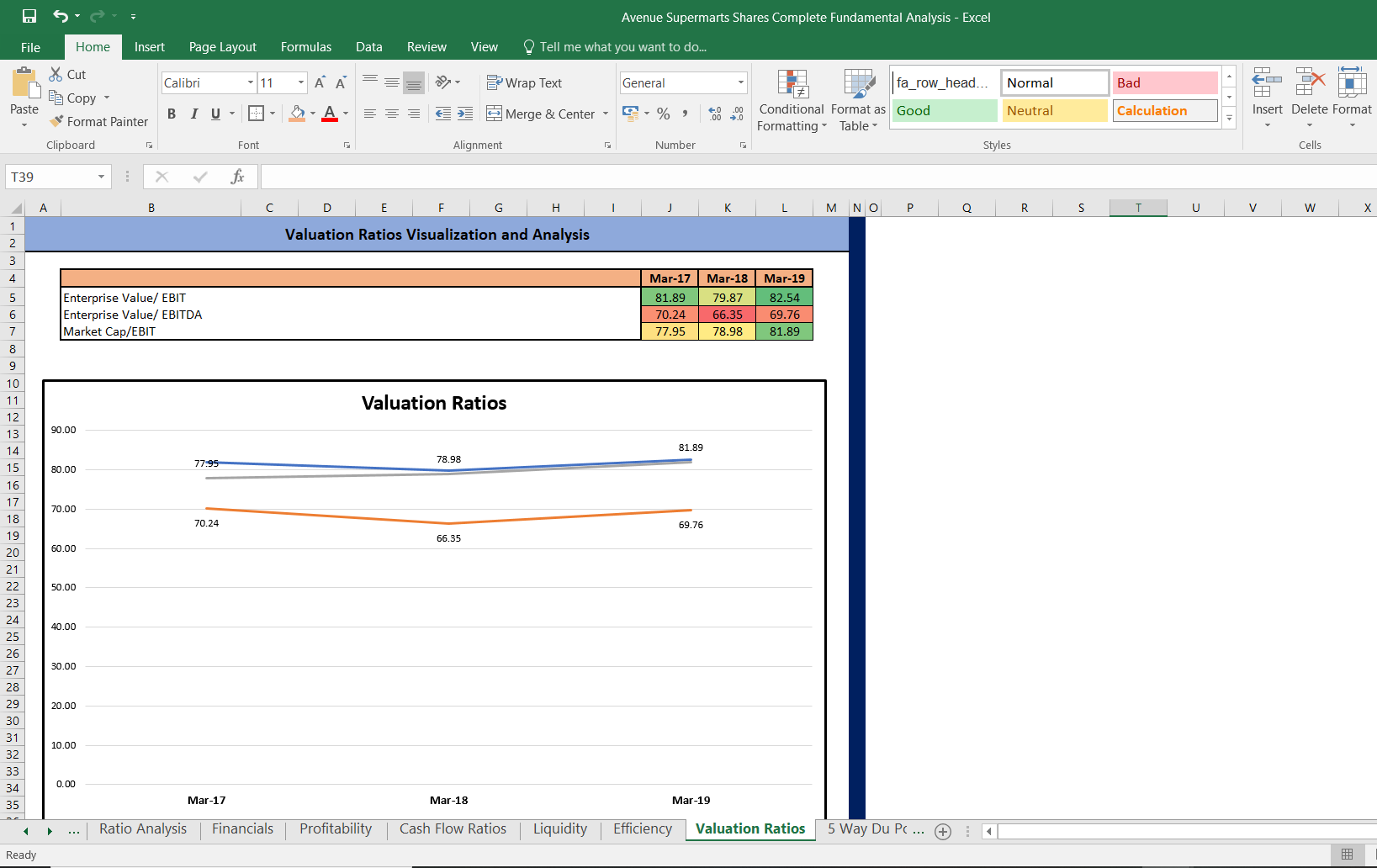The image size is (1377, 868).
Task: Click the Decrease Indent icon
Action: point(443,114)
